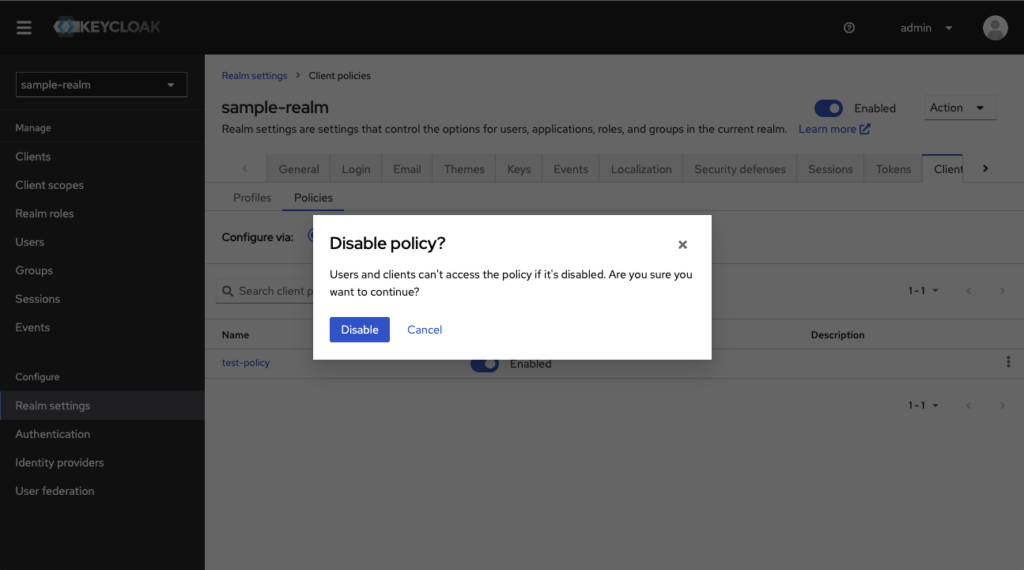Go to Users in sidebar

tap(29, 242)
